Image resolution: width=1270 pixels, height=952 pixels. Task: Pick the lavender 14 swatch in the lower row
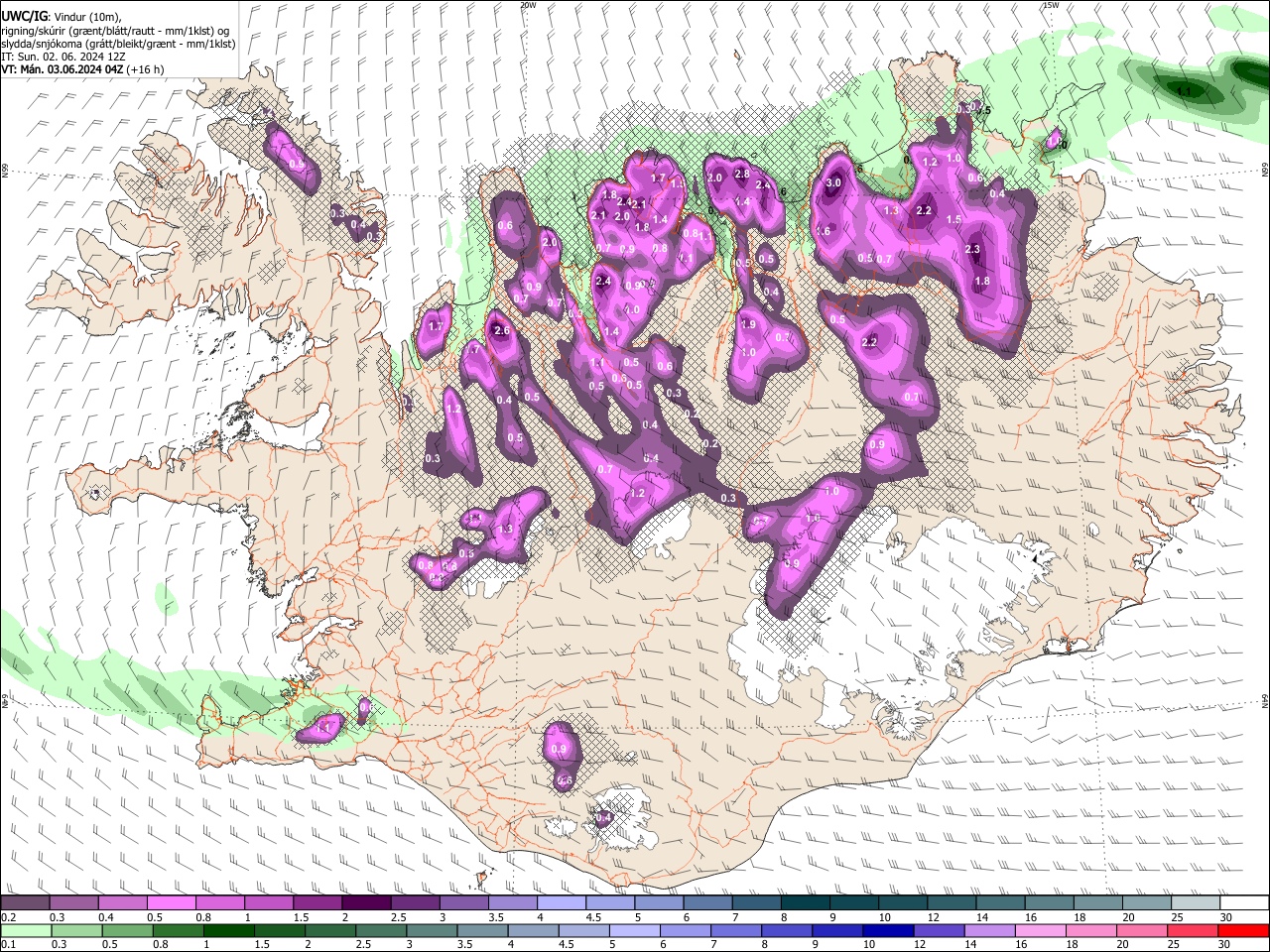990,930
